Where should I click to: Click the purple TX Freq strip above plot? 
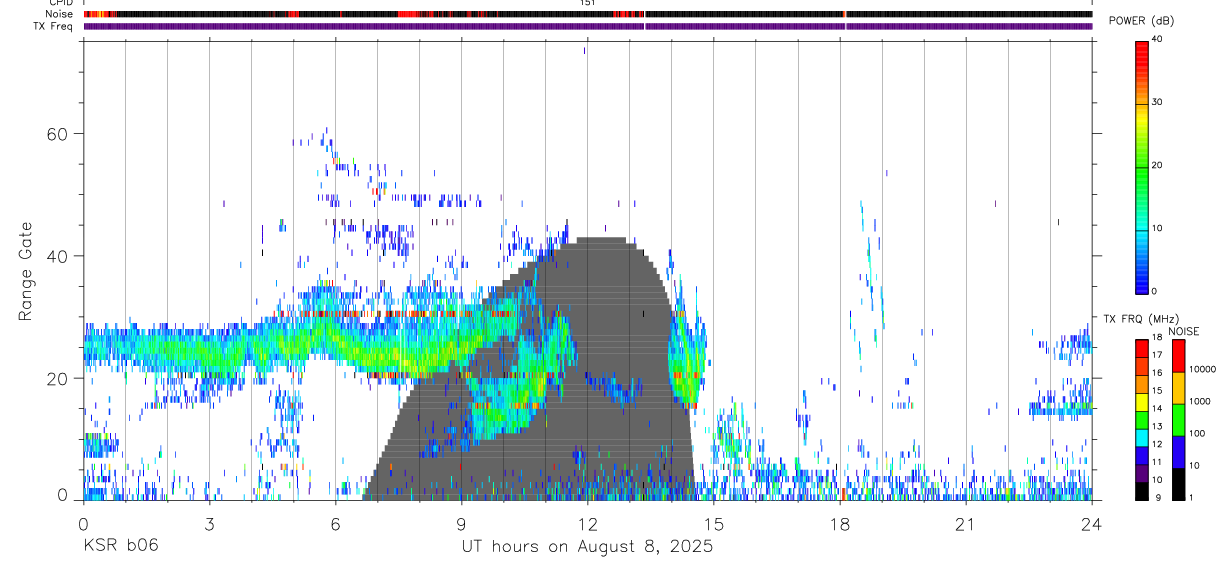click(587, 26)
